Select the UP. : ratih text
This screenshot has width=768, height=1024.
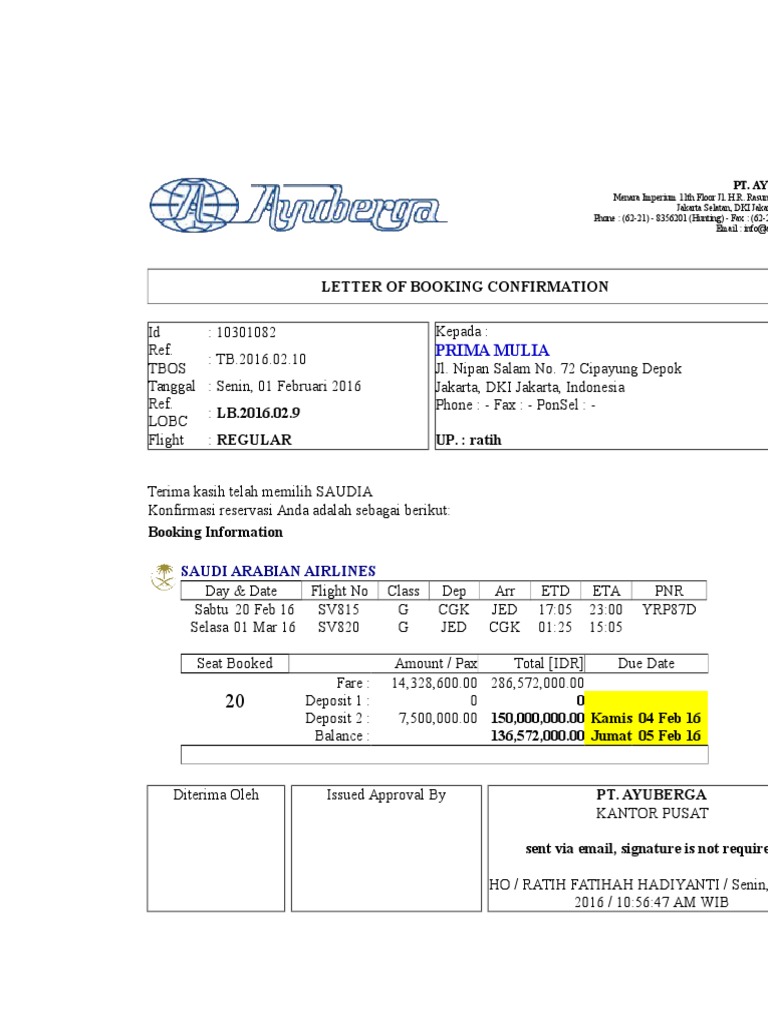coord(468,440)
